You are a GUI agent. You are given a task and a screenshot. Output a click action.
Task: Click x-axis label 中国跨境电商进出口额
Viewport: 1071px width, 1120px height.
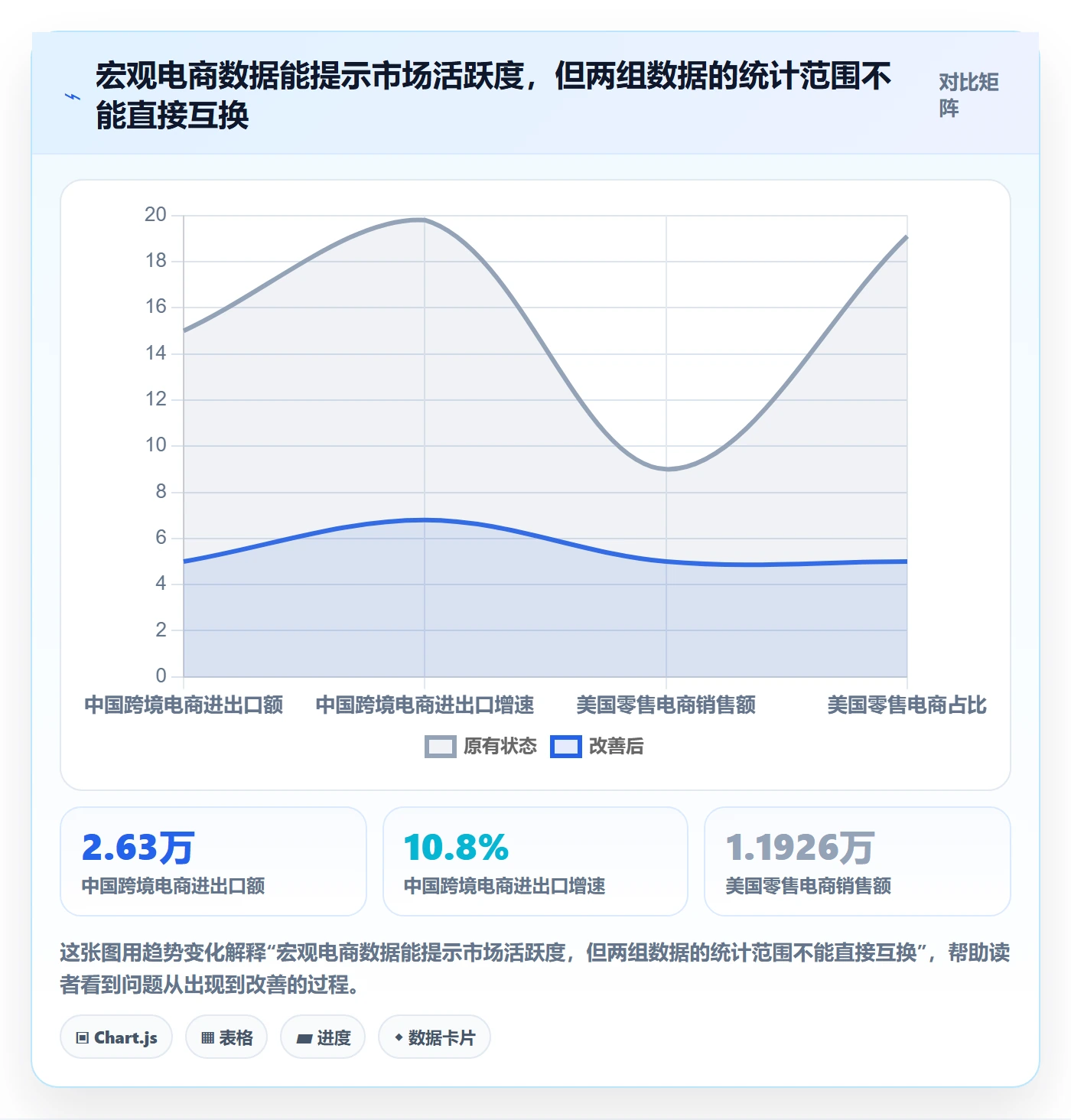tap(184, 705)
